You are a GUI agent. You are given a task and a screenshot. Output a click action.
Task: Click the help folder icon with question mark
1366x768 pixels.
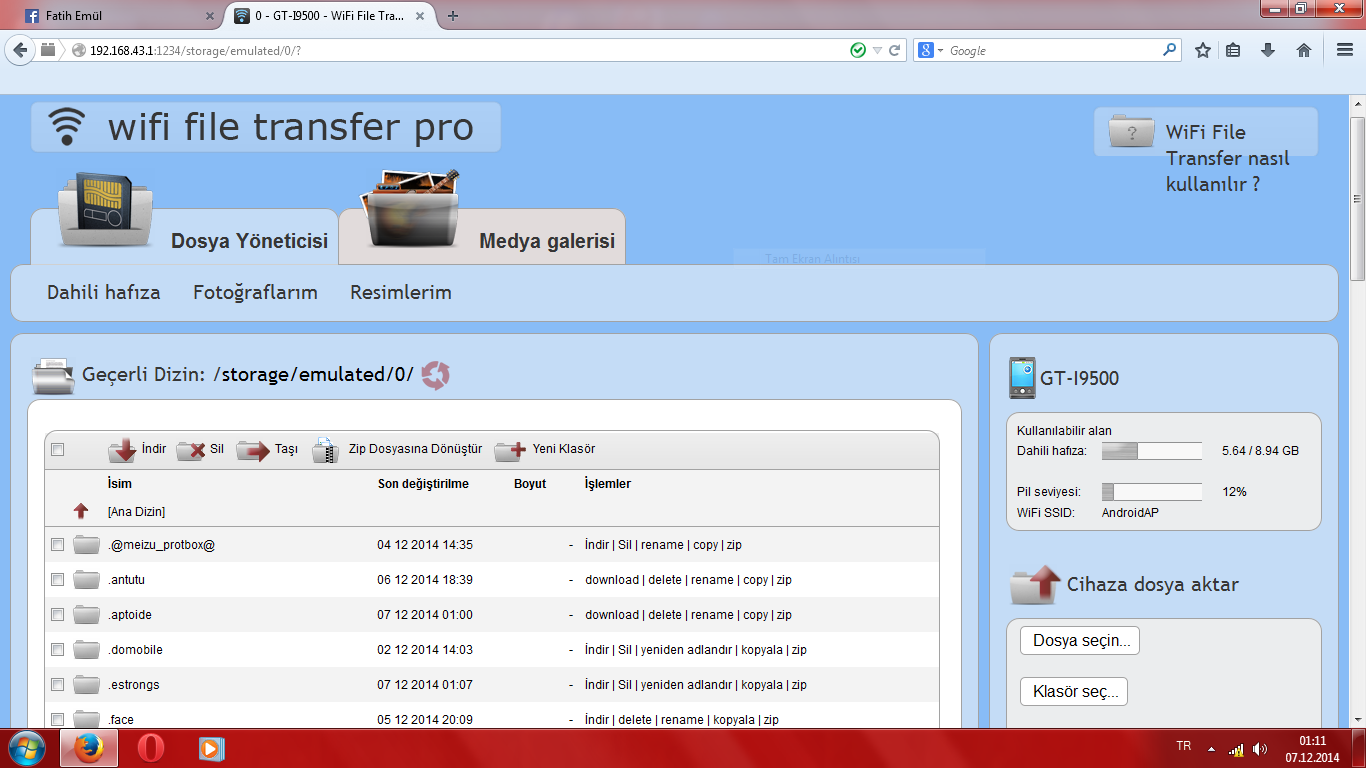1131,132
